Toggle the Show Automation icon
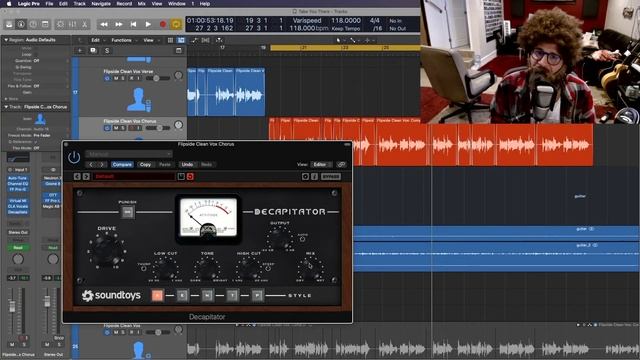Screen dimensions: 640x360 click(194, 40)
